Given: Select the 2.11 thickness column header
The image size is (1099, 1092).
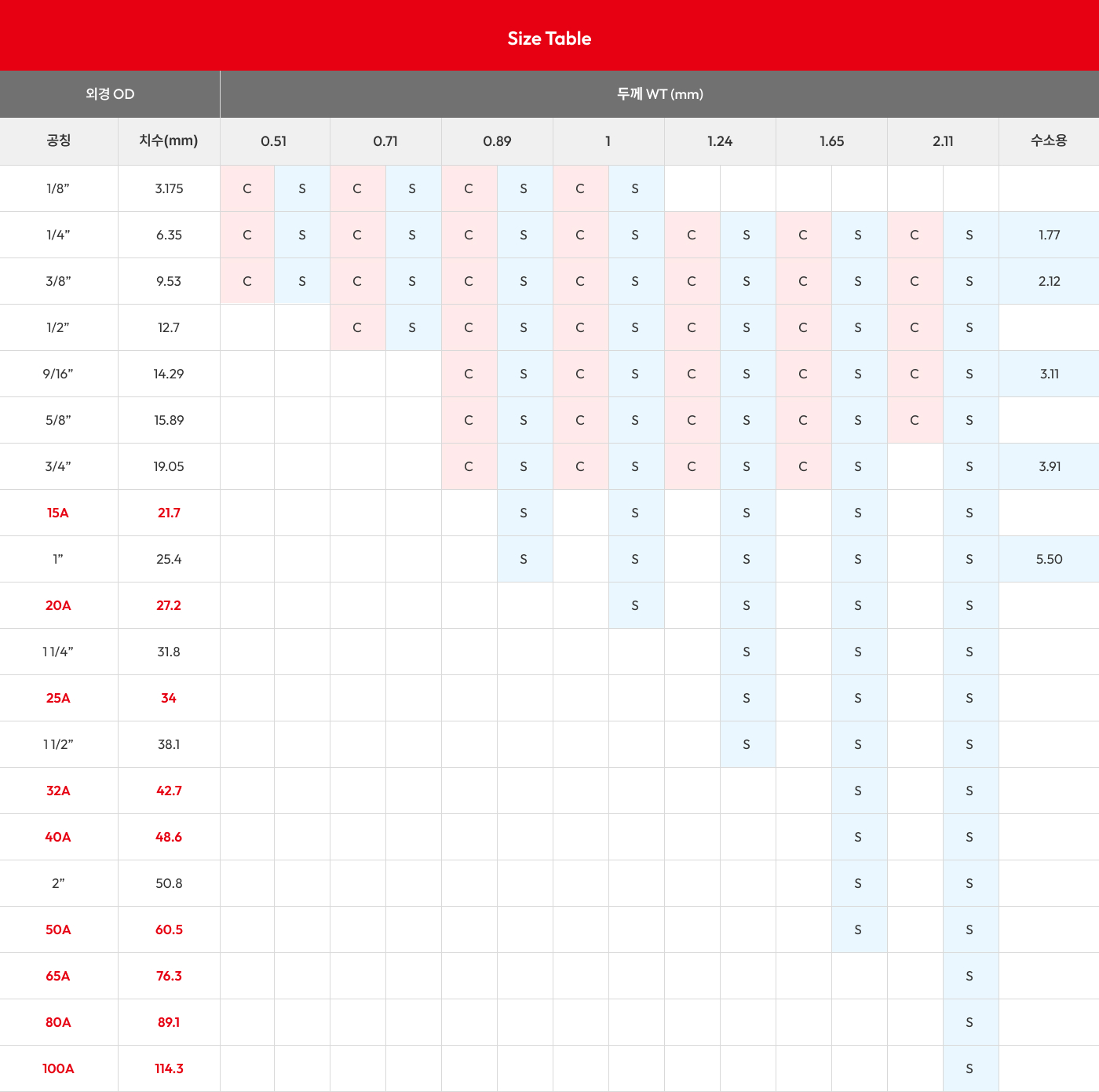Looking at the screenshot, I should tap(943, 141).
